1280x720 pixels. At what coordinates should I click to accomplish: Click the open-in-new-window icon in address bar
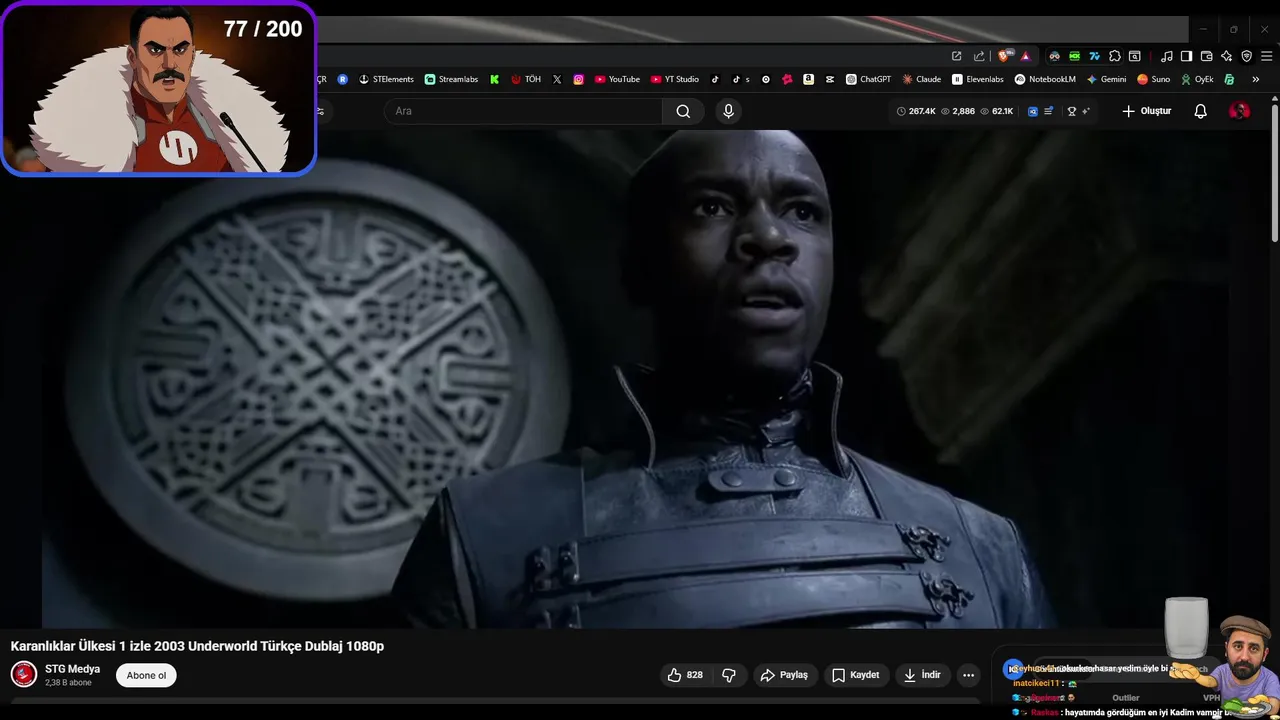956,56
